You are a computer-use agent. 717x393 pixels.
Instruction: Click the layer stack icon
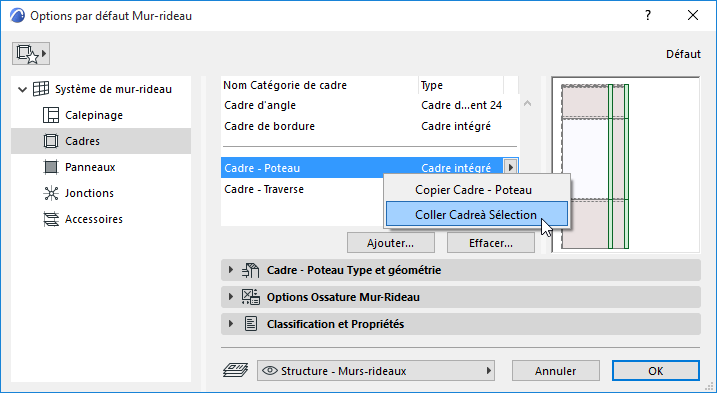(235, 370)
